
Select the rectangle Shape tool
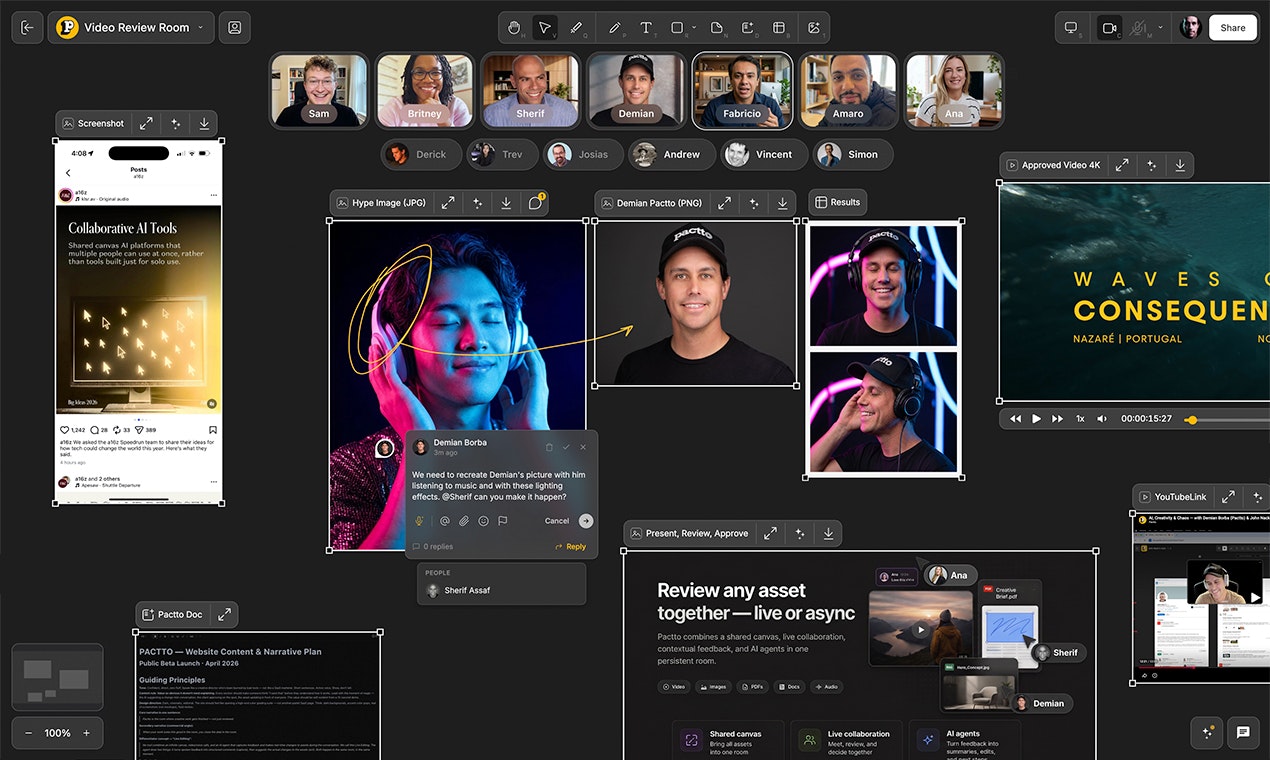point(677,27)
